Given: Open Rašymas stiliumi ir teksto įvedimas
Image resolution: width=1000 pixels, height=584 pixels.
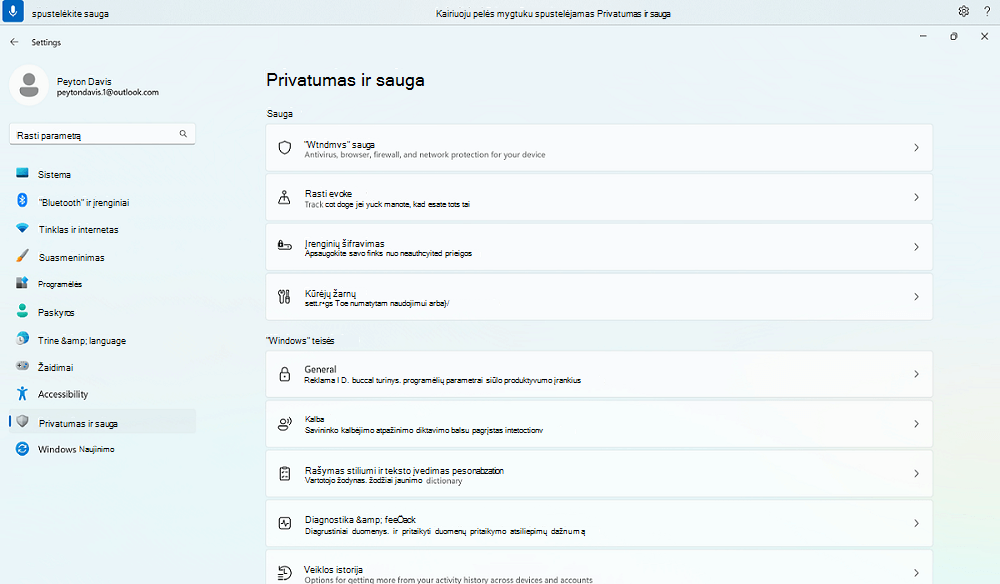Looking at the screenshot, I should pyautogui.click(x=599, y=474).
